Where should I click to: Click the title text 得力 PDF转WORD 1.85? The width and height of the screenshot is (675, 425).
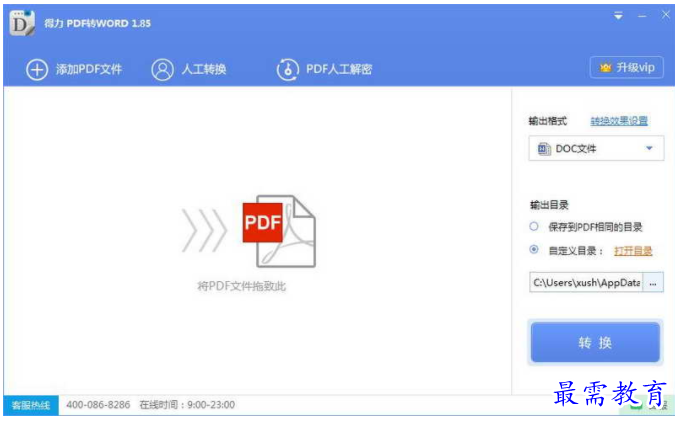97,23
